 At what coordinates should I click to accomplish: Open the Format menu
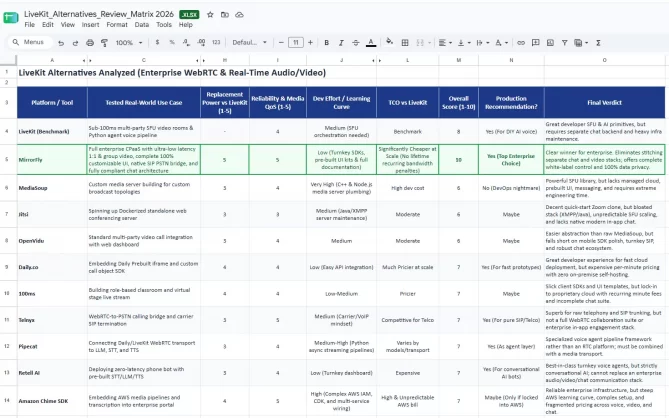click(x=117, y=25)
